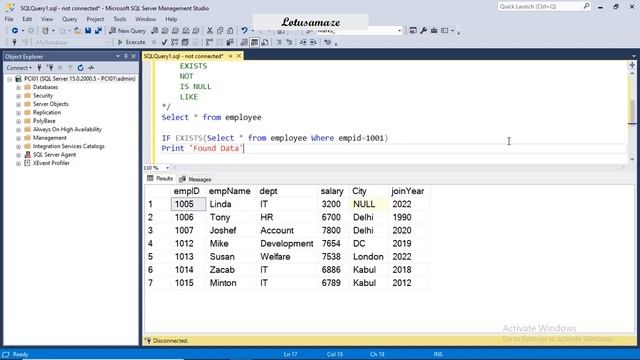Viewport: 640px width, 360px height.
Task: Click Results to File icon
Action: point(265,42)
